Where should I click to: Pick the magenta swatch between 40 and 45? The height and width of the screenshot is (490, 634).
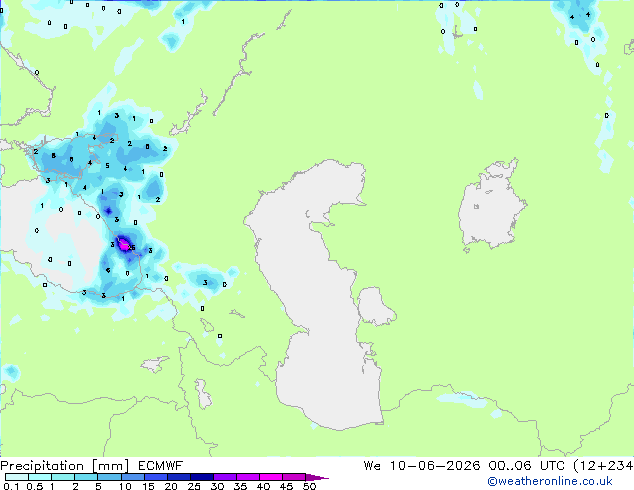click(271, 477)
